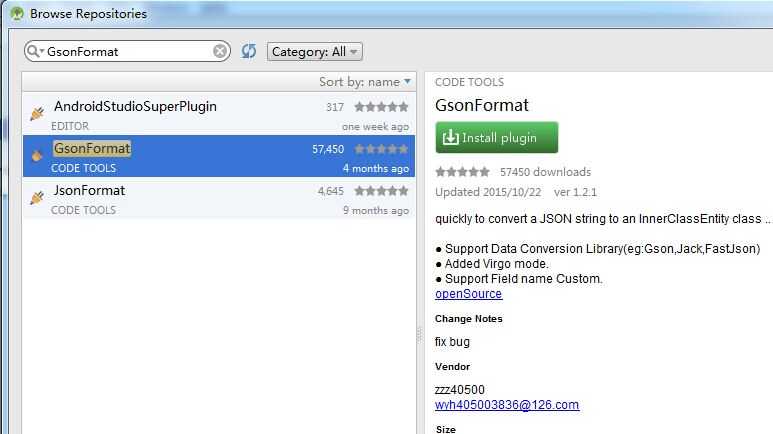
Task: Click the Added Virgo mode bullet
Action: 492,264
